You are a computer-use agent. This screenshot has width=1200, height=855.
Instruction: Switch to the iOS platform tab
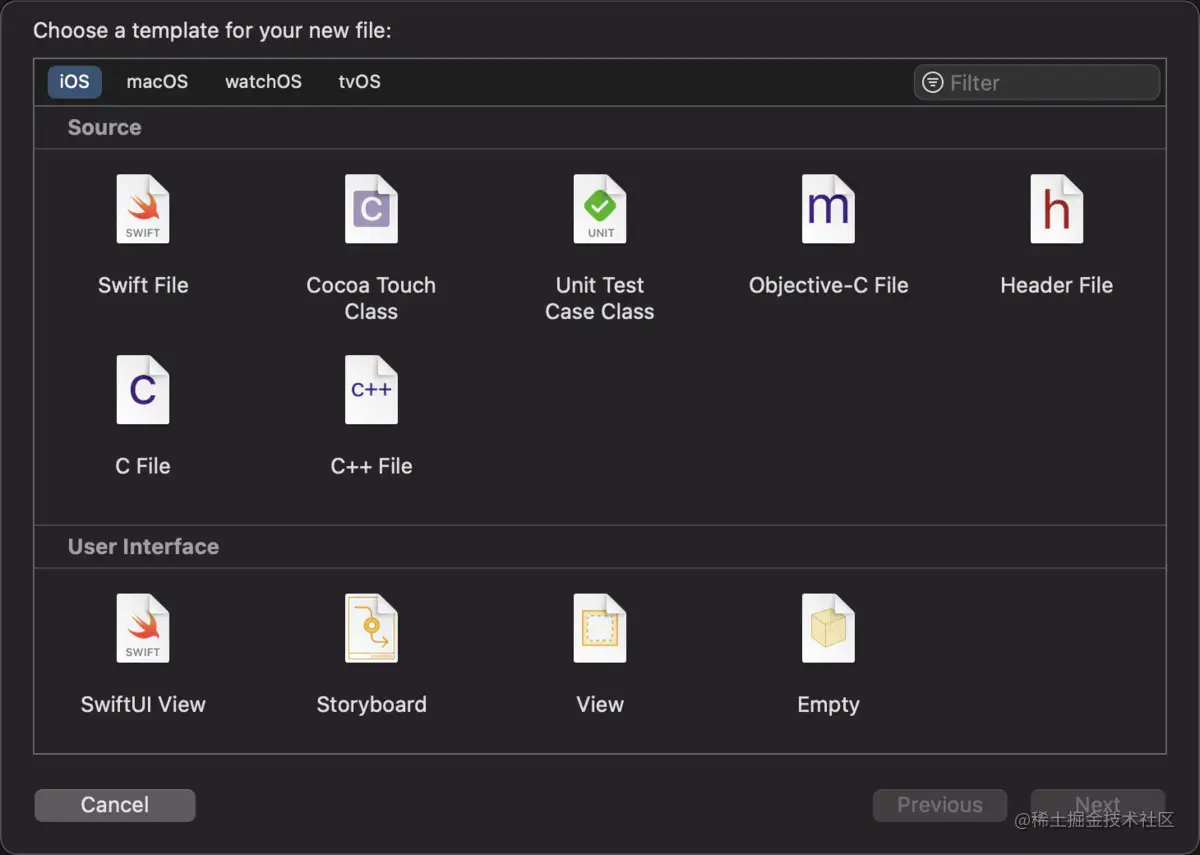74,82
